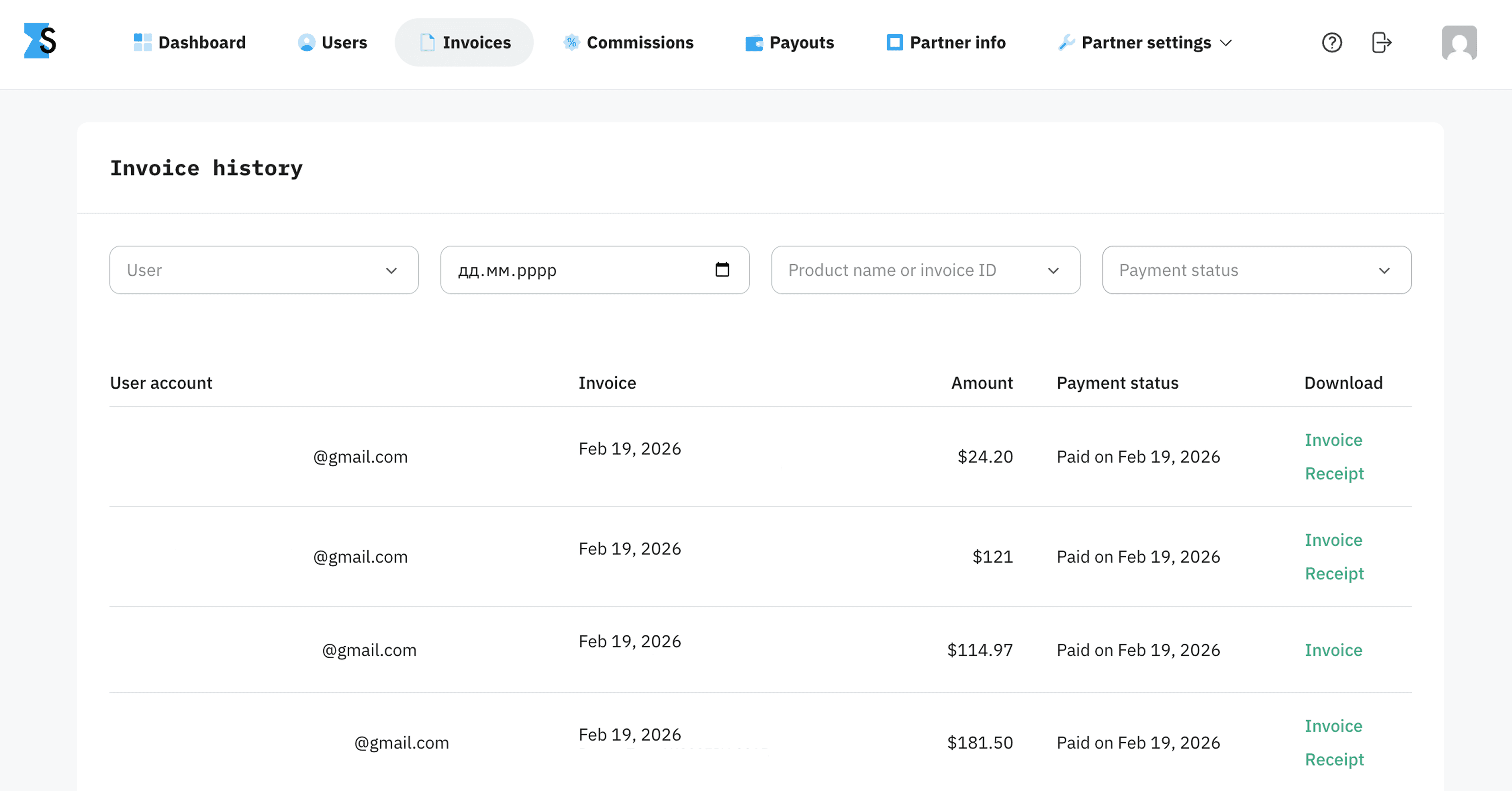Viewport: 1512px width, 791px height.
Task: Download the Invoice for the $24.20 charge
Action: tap(1334, 439)
